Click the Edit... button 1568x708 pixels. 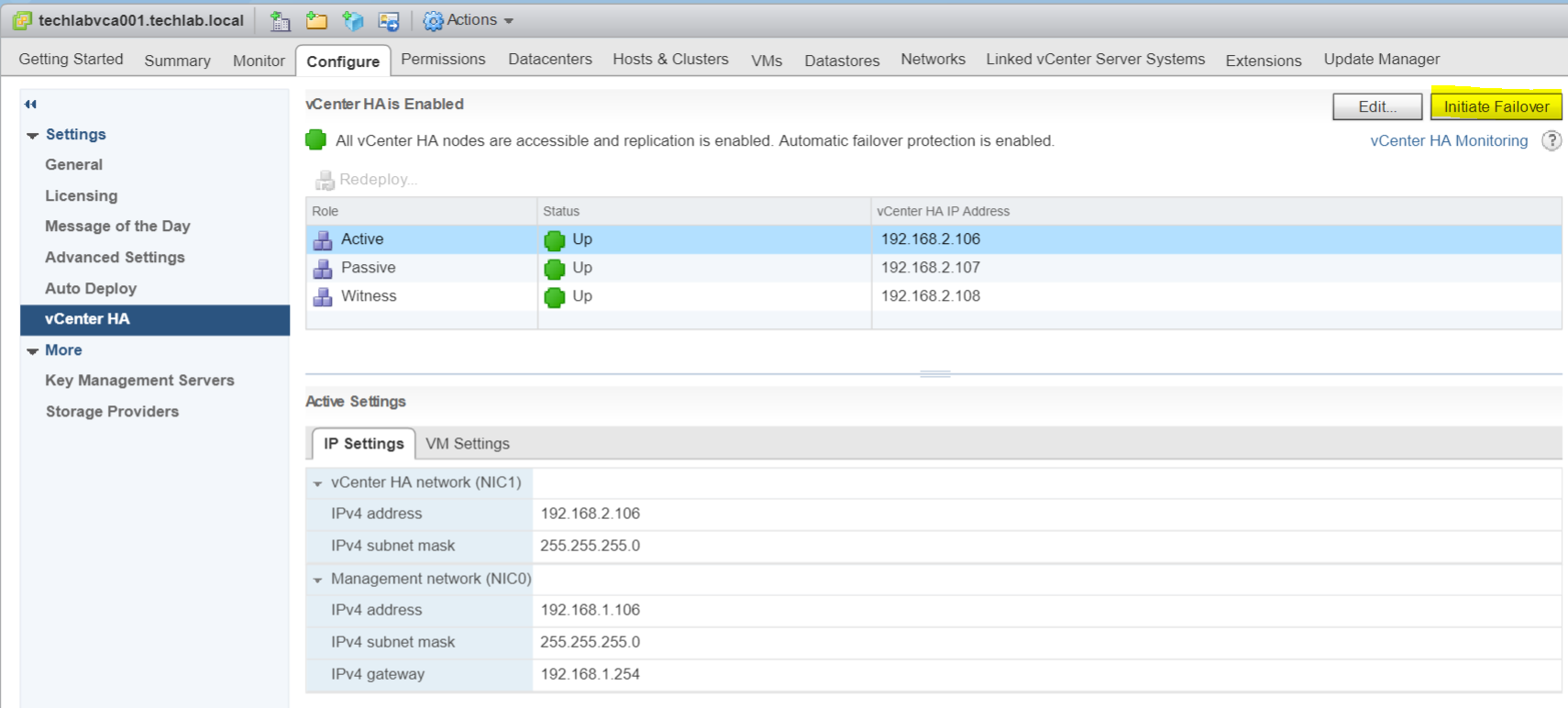coord(1377,106)
